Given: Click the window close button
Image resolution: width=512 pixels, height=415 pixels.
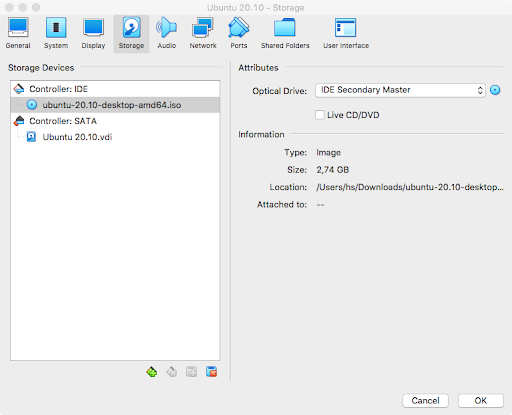Looking at the screenshot, I should [9, 7].
